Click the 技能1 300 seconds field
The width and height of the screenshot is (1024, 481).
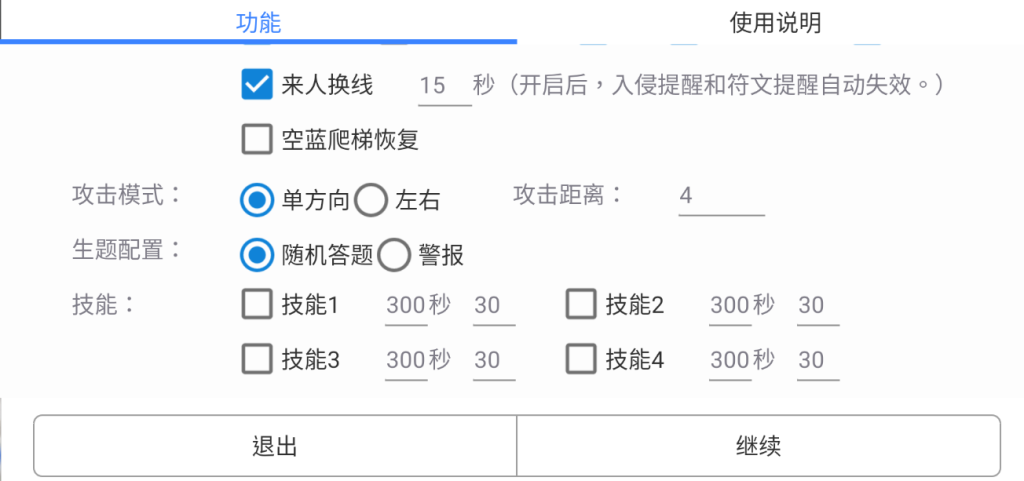tap(406, 306)
